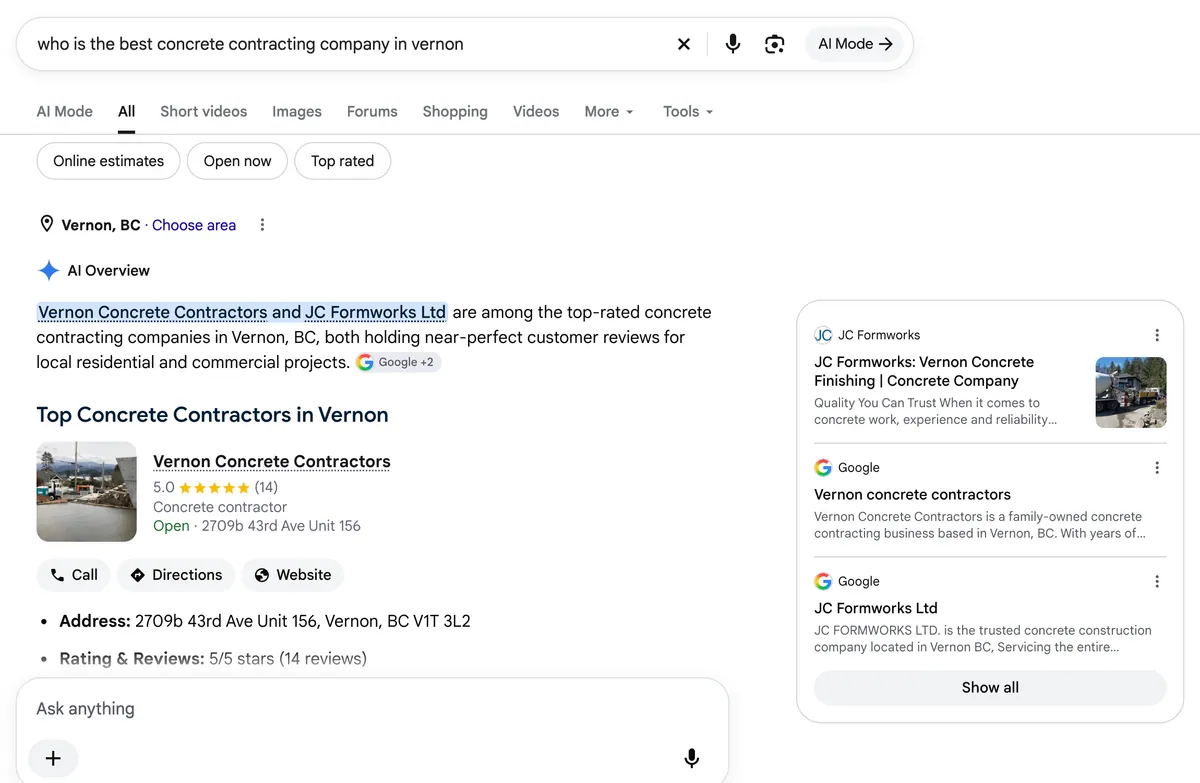
Task: Open location options three-dot menu
Action: click(x=262, y=225)
